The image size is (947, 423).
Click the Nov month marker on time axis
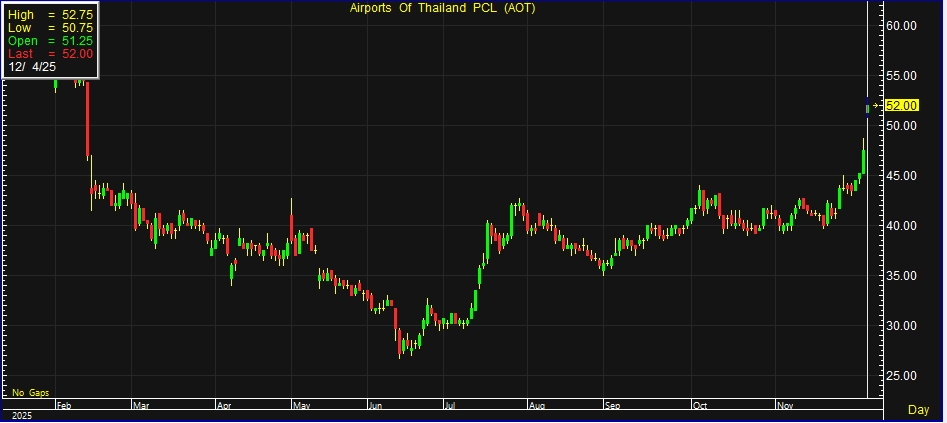click(784, 406)
